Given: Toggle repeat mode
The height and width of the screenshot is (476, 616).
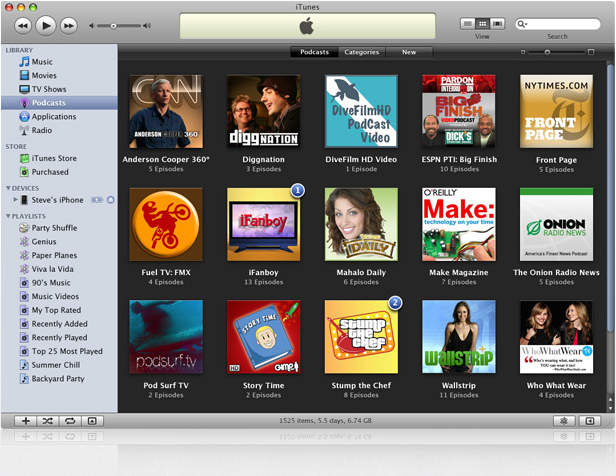Looking at the screenshot, I should point(70,421).
